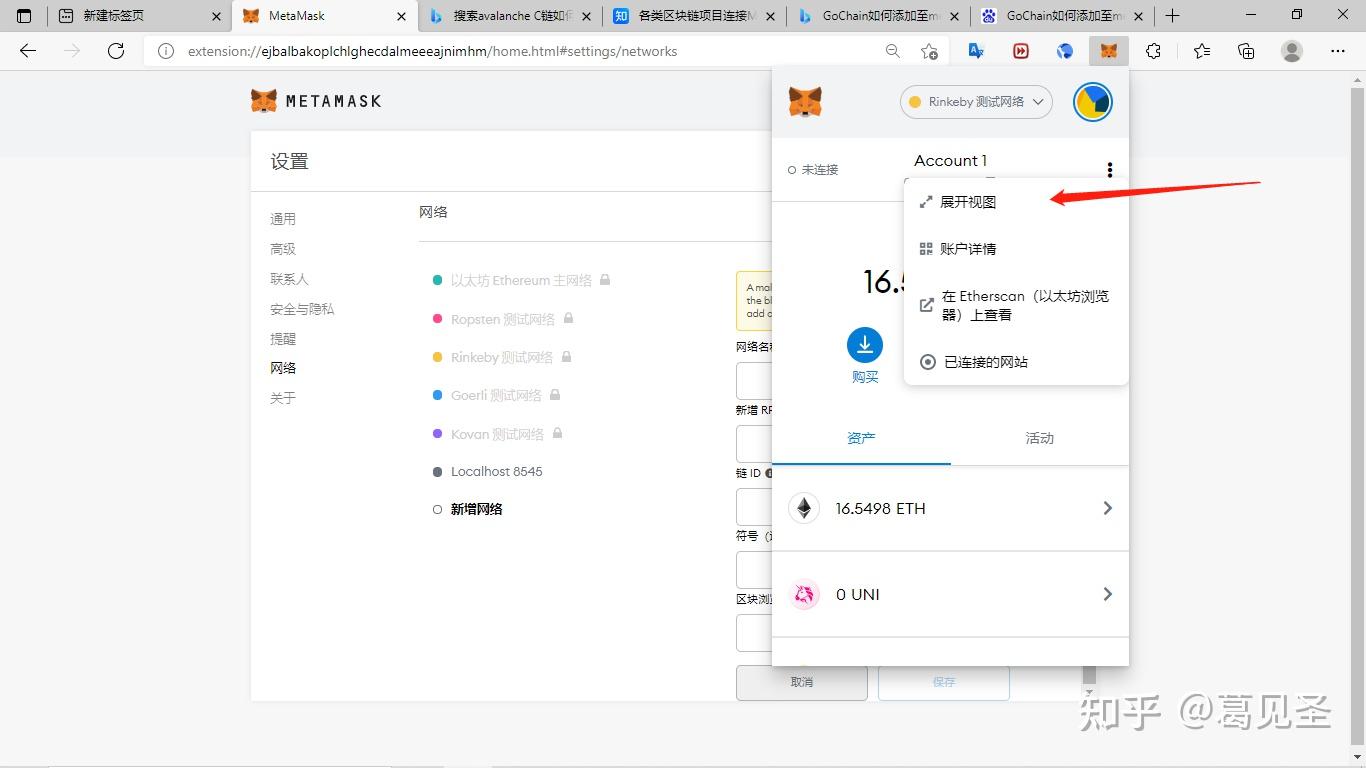Select Account details menu entry

pos(1016,249)
